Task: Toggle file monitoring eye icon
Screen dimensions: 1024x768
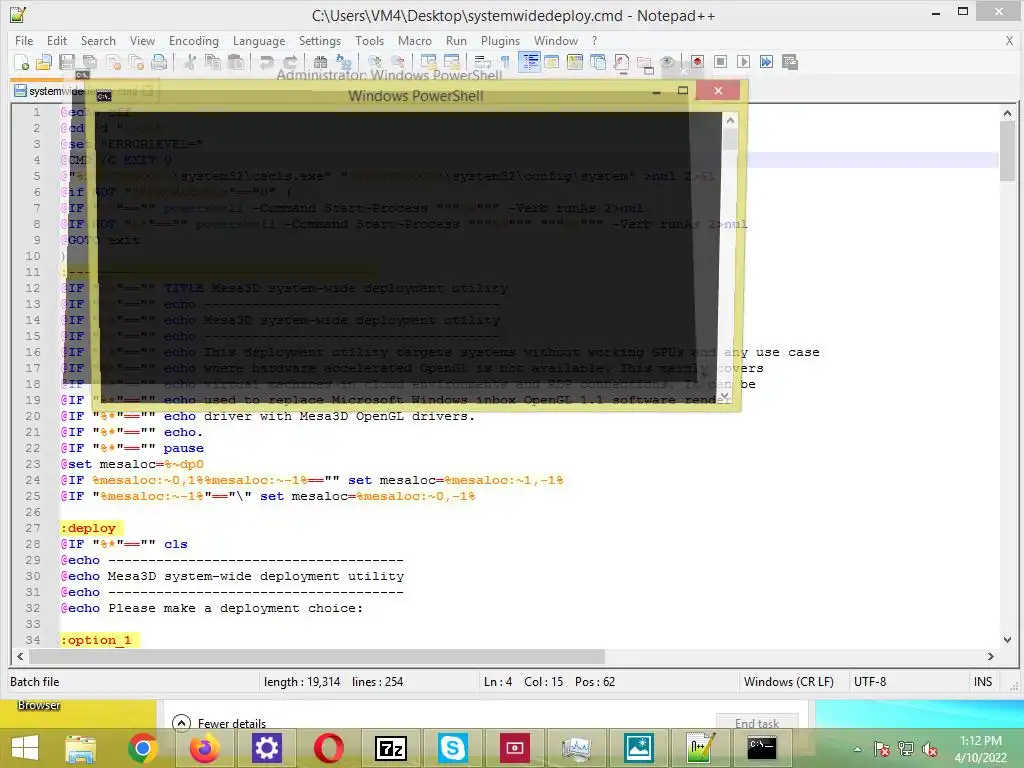Action: tap(667, 62)
